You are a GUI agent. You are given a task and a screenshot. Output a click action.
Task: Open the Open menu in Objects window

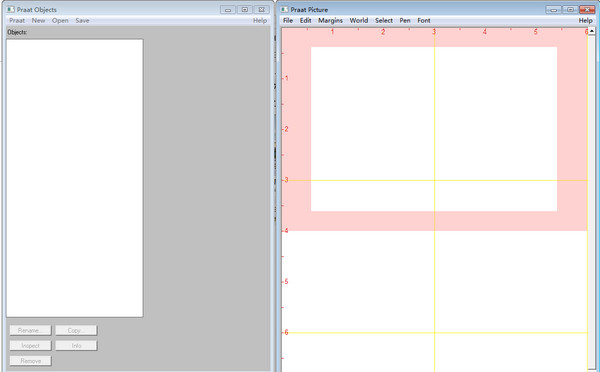[x=60, y=21]
